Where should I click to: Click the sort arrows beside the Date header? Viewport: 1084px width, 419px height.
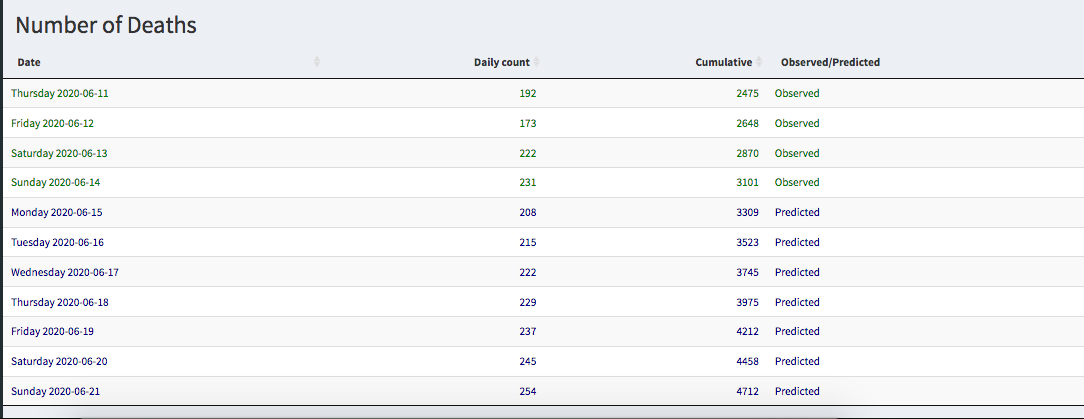[317, 62]
